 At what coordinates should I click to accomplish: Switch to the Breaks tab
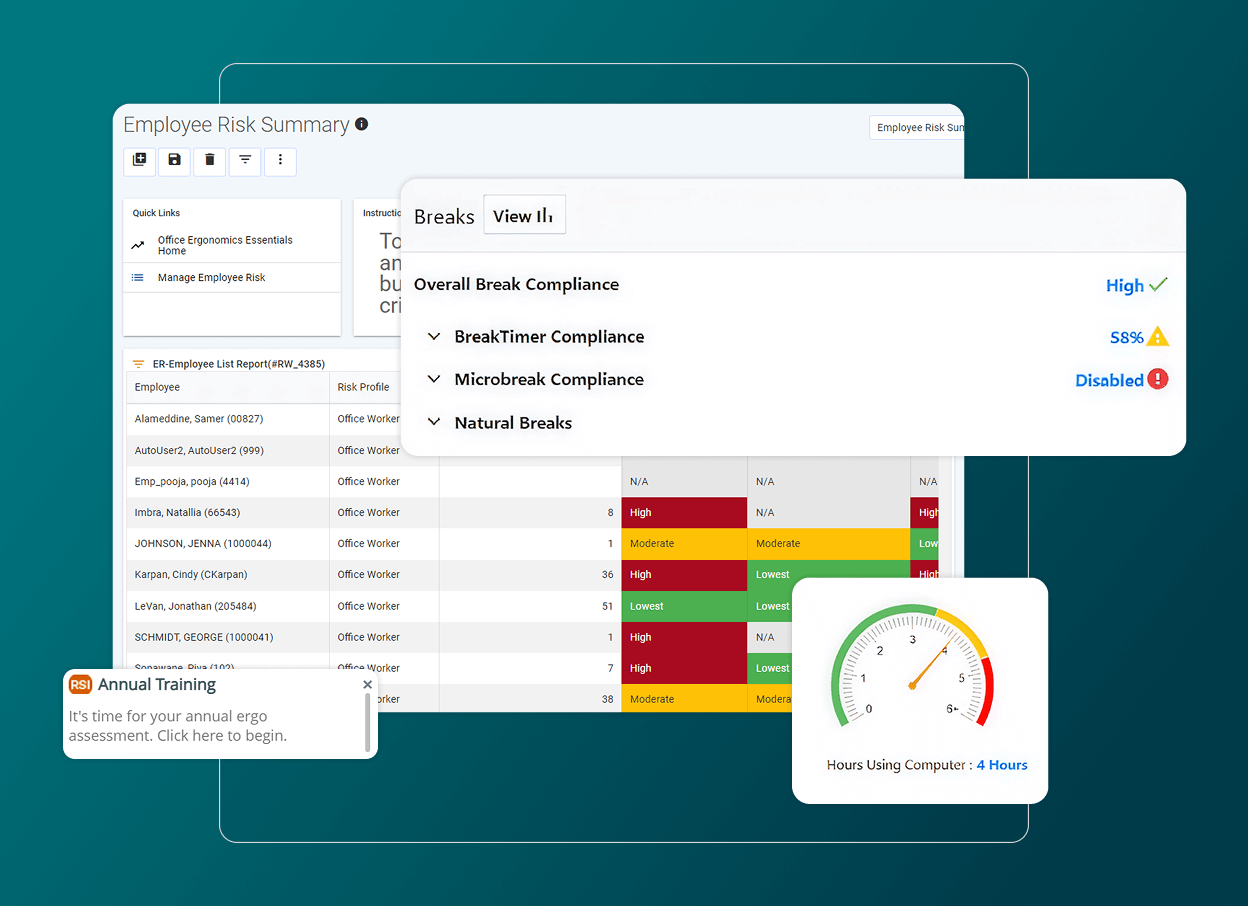[x=444, y=216]
